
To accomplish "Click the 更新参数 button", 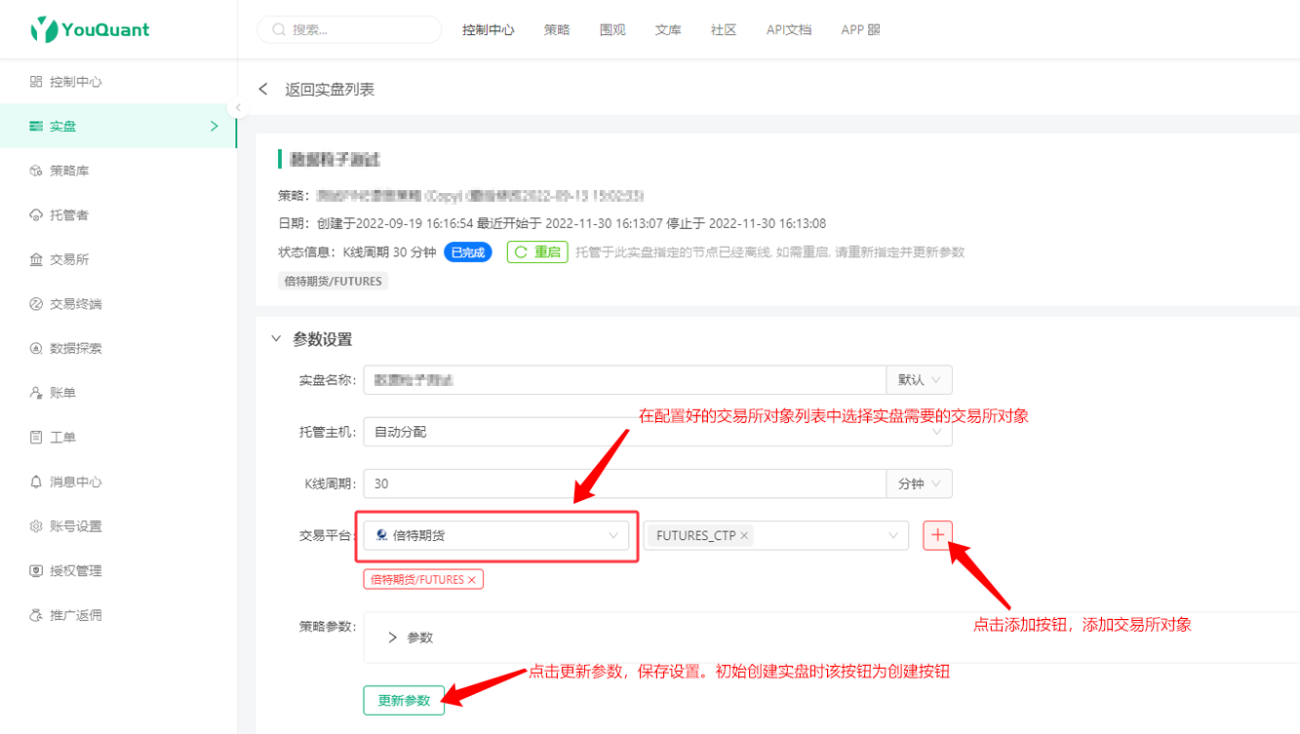I will pyautogui.click(x=404, y=701).
